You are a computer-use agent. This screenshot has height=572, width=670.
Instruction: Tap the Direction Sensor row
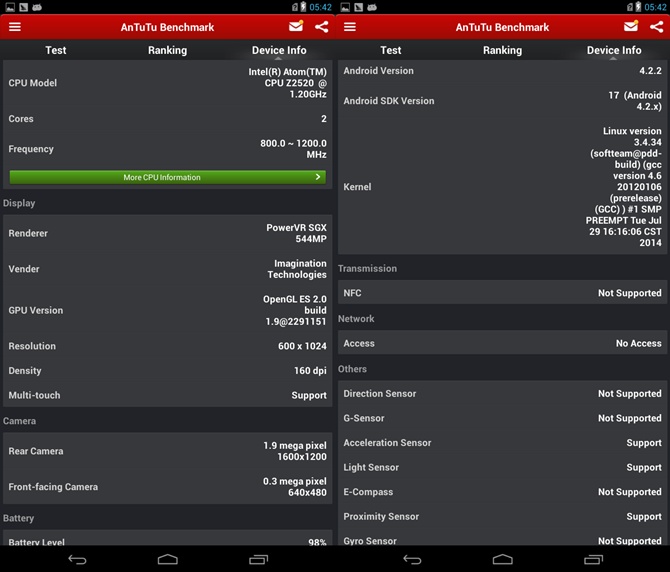tap(502, 393)
